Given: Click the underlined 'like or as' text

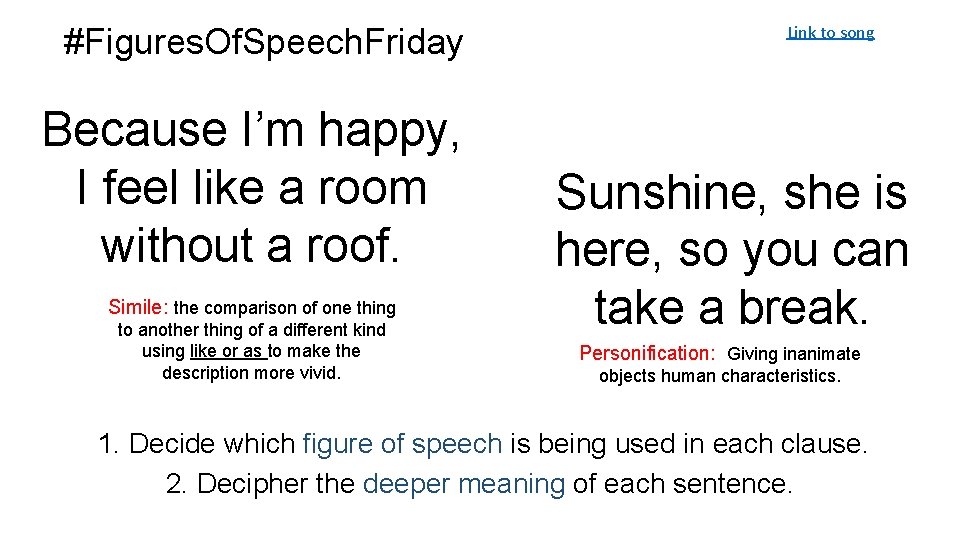Looking at the screenshot, I should point(227,351).
